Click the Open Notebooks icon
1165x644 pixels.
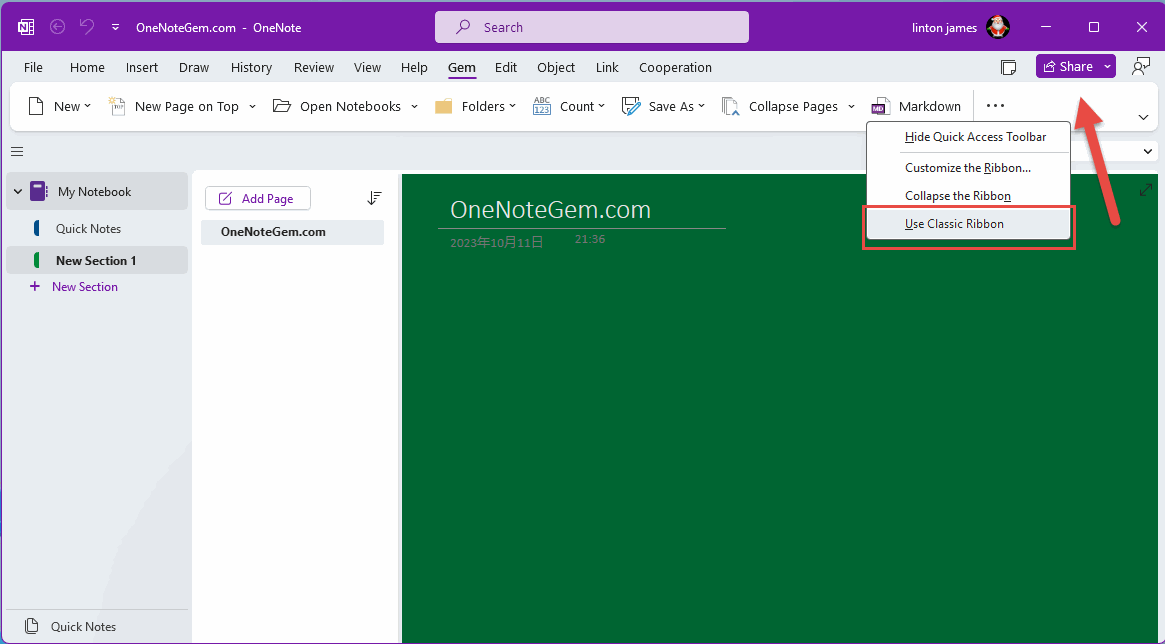[x=282, y=107]
